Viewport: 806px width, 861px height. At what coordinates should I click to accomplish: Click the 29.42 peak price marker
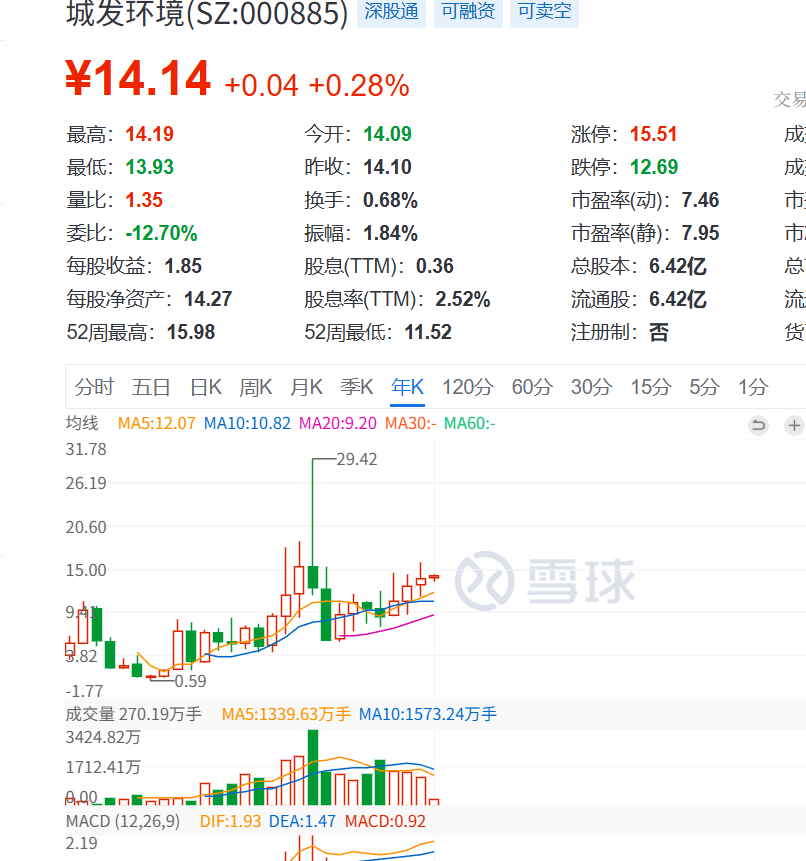[x=357, y=459]
